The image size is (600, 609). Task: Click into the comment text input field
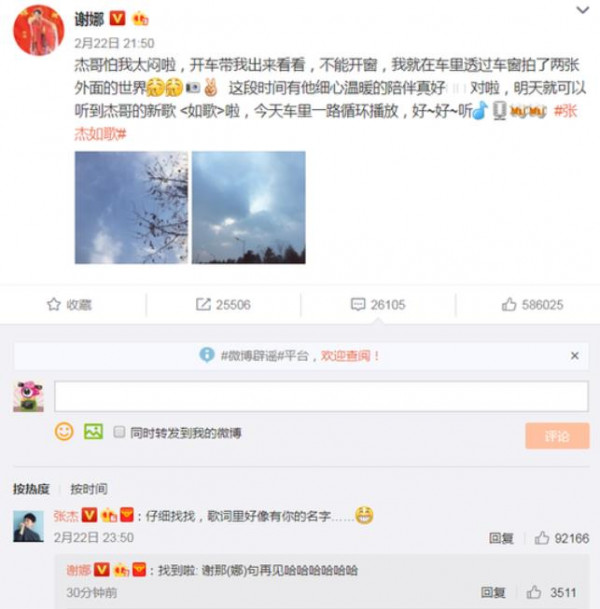click(321, 396)
